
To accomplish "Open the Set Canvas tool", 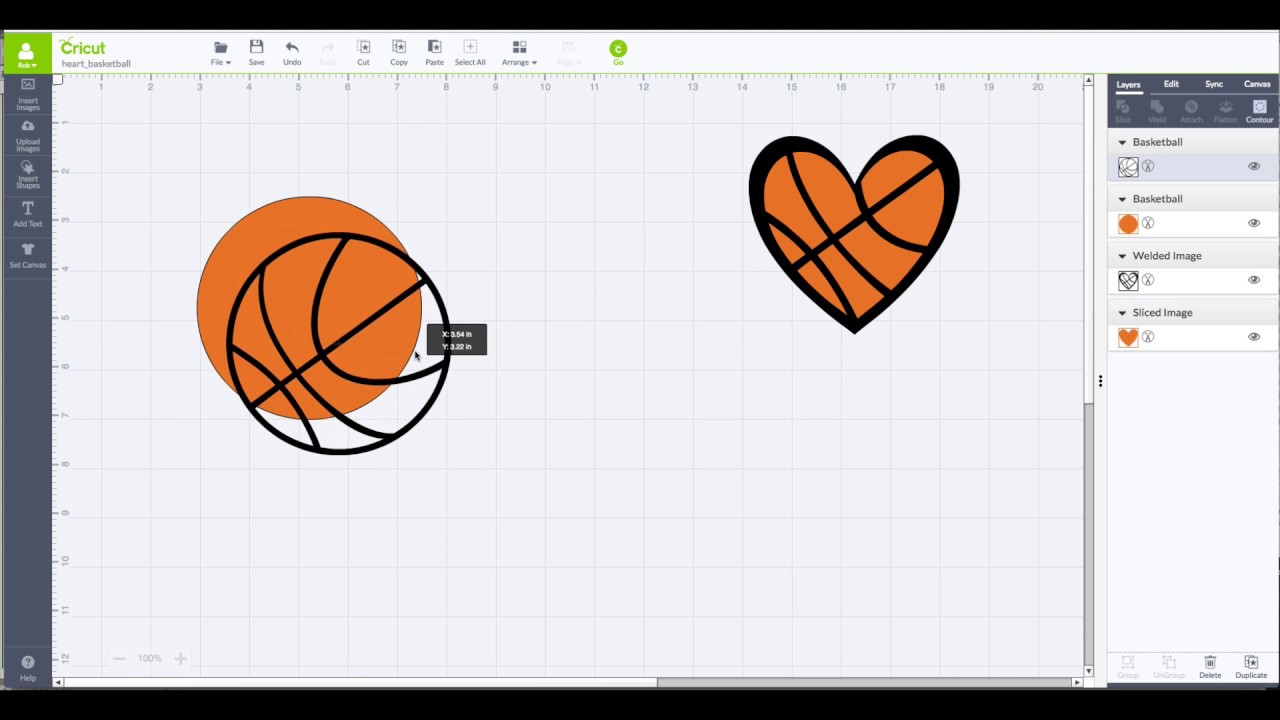I will click(x=27, y=256).
